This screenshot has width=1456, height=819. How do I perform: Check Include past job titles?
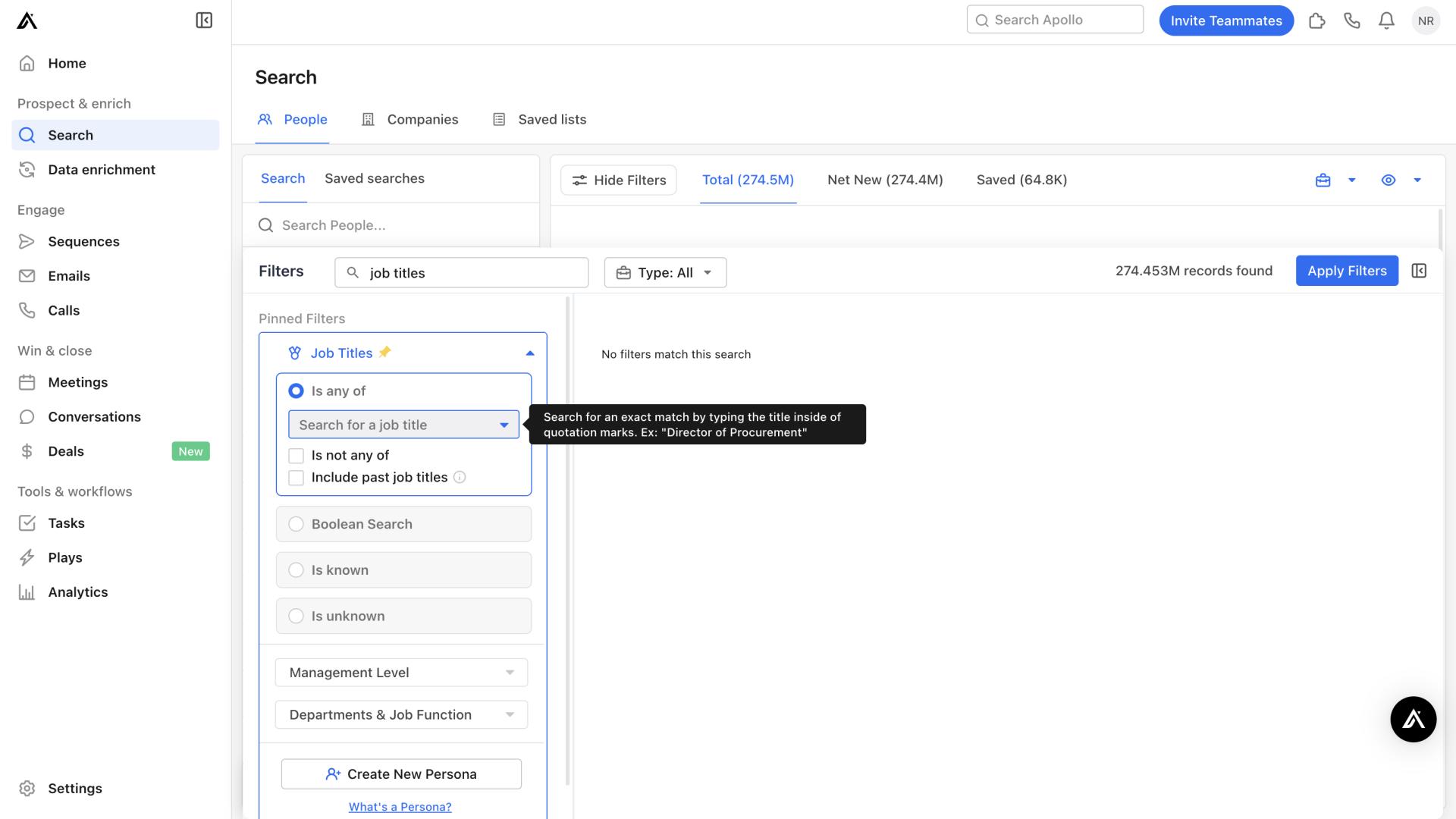click(x=297, y=478)
